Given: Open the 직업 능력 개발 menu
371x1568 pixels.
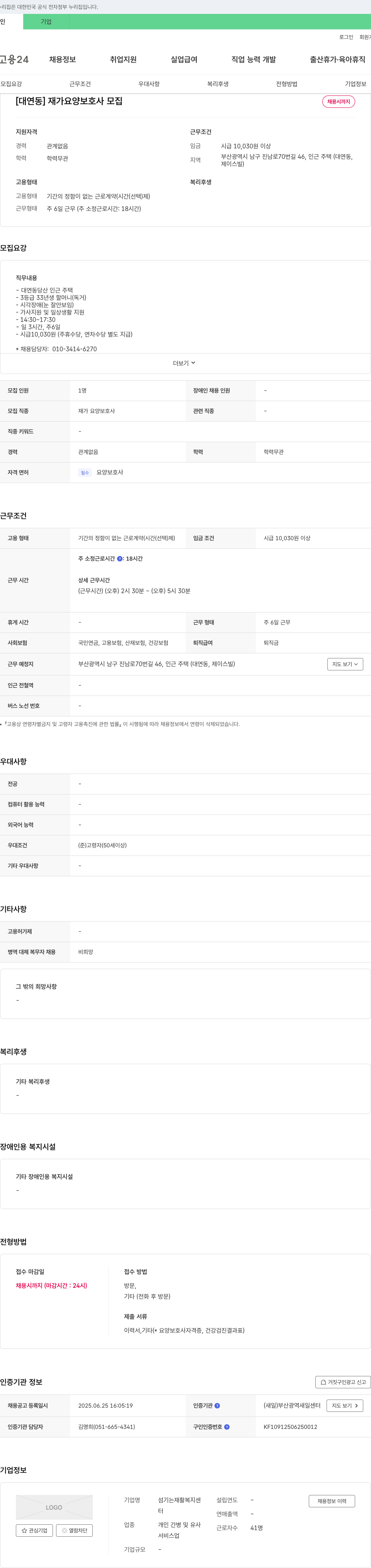Looking at the screenshot, I should 254,60.
